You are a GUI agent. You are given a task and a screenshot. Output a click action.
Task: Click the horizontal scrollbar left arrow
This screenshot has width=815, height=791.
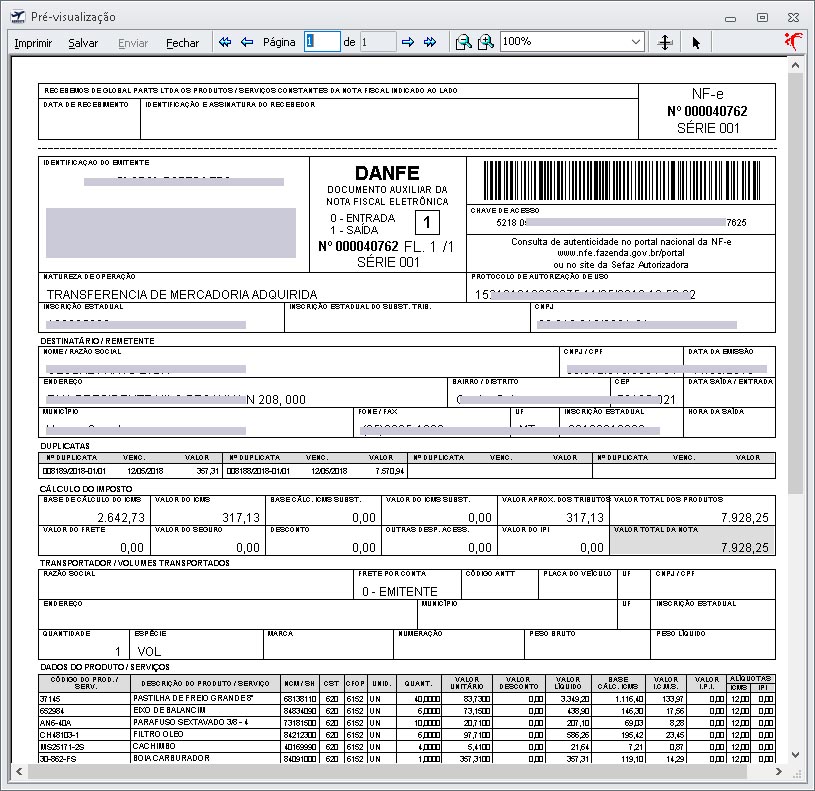coord(19,771)
